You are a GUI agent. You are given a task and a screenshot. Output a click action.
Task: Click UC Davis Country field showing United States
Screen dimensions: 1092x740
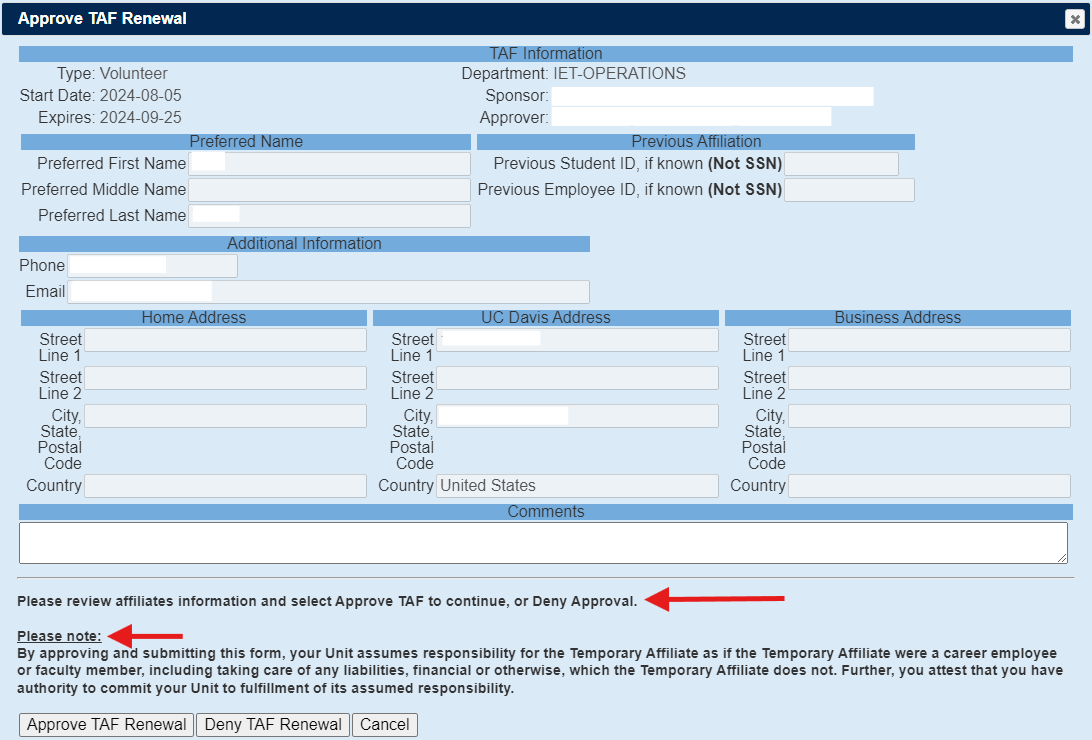coord(577,486)
